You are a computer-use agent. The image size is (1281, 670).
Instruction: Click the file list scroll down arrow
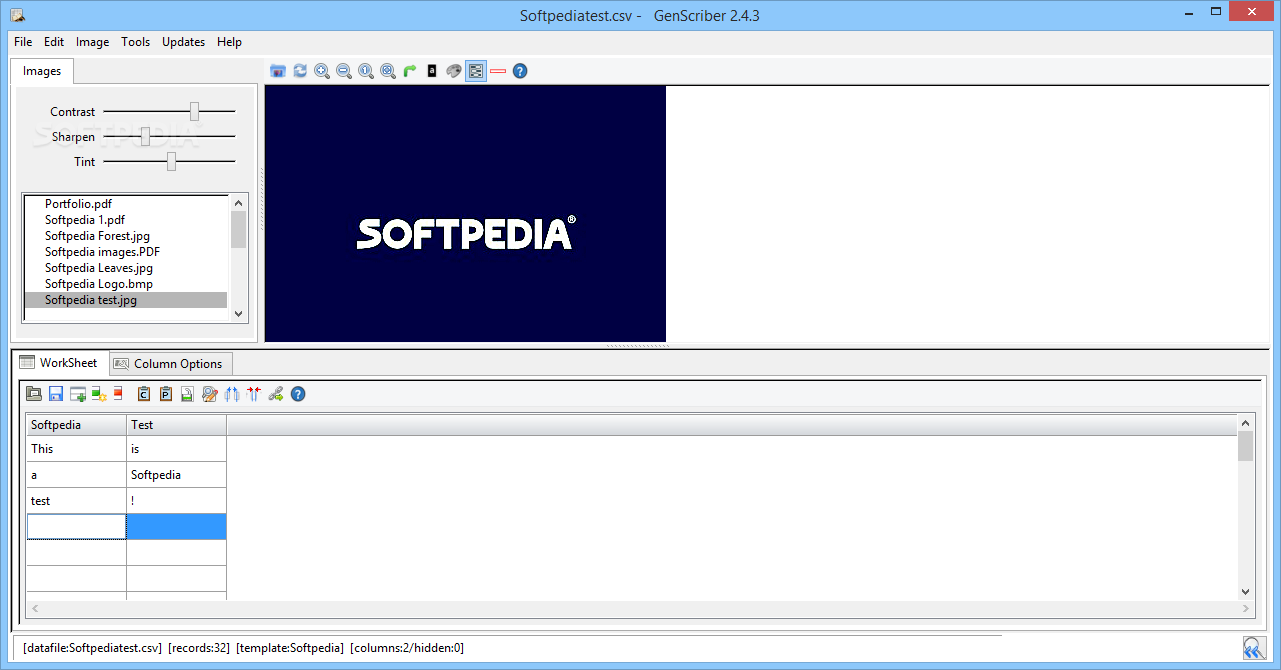[238, 313]
